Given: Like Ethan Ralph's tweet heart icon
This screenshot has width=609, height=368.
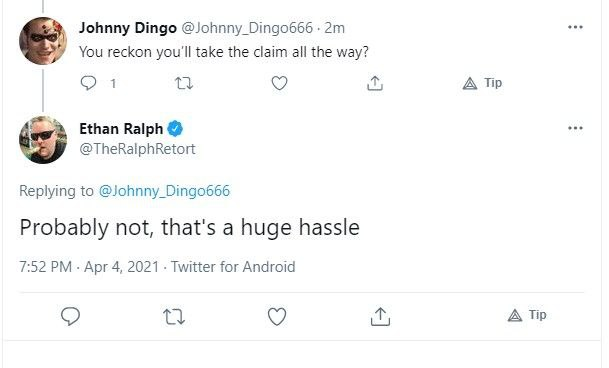Looking at the screenshot, I should 277,317.
